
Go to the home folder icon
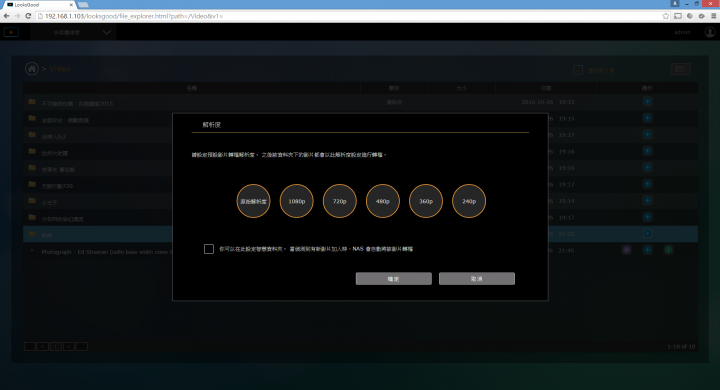(32, 69)
